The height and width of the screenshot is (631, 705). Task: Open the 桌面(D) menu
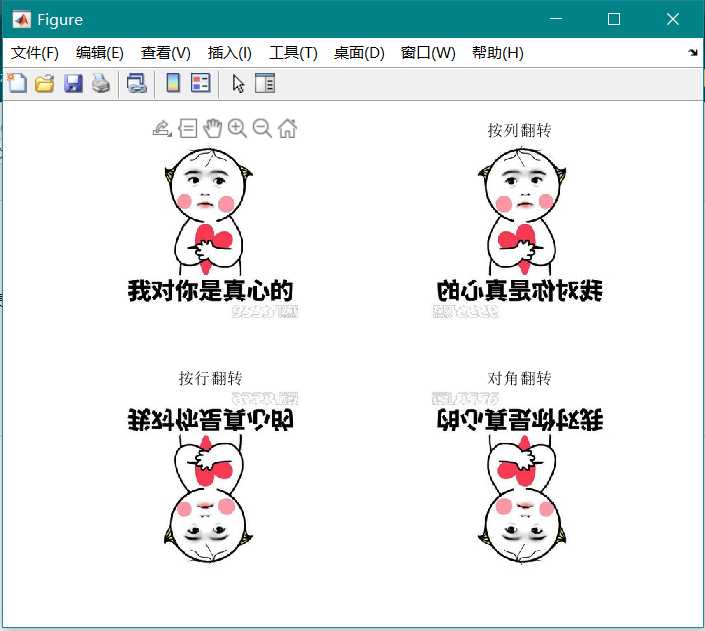pos(359,53)
